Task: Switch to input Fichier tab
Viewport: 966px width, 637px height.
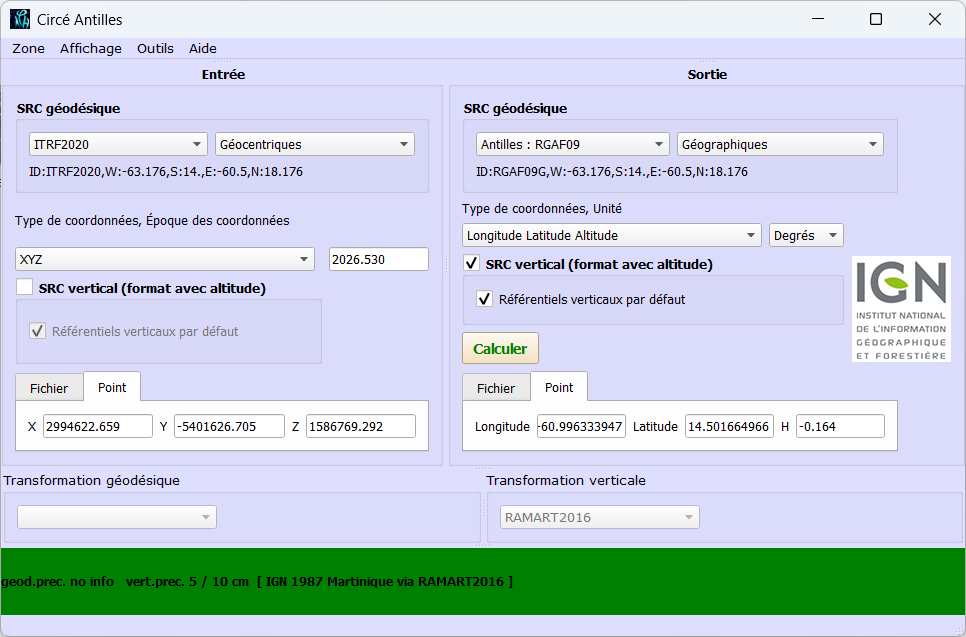Action: point(49,388)
